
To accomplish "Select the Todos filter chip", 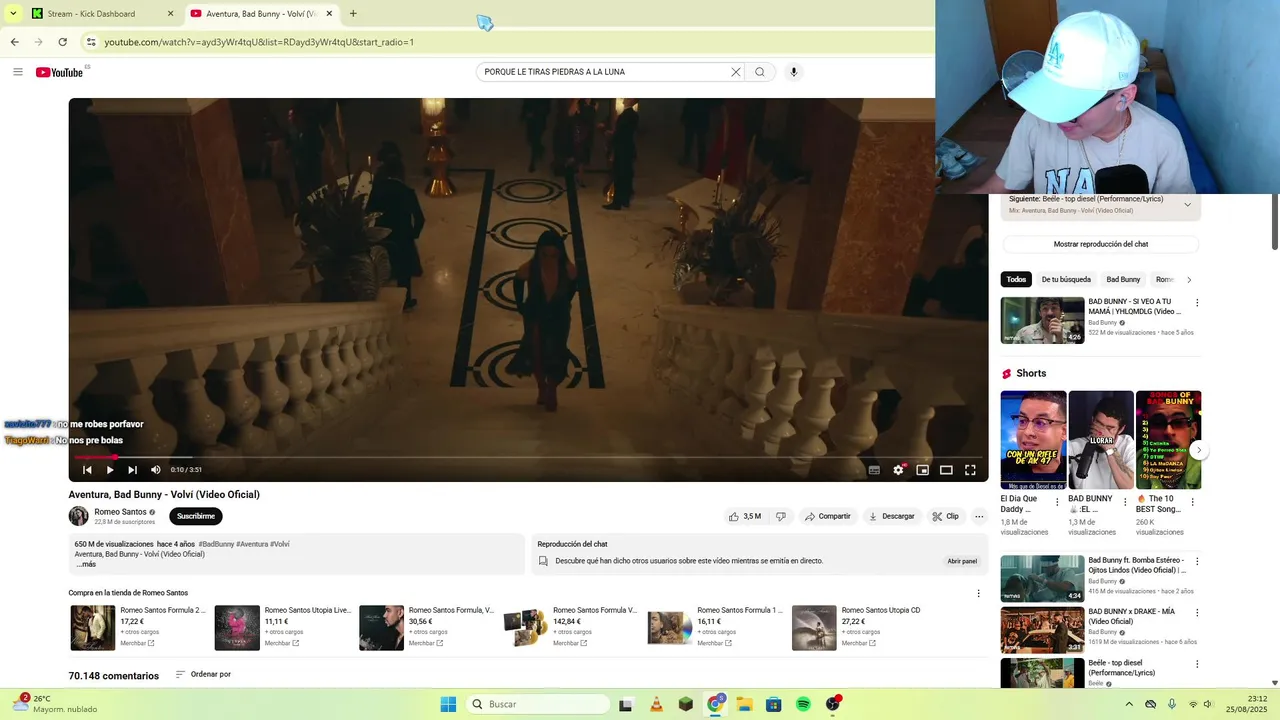I will (1016, 279).
